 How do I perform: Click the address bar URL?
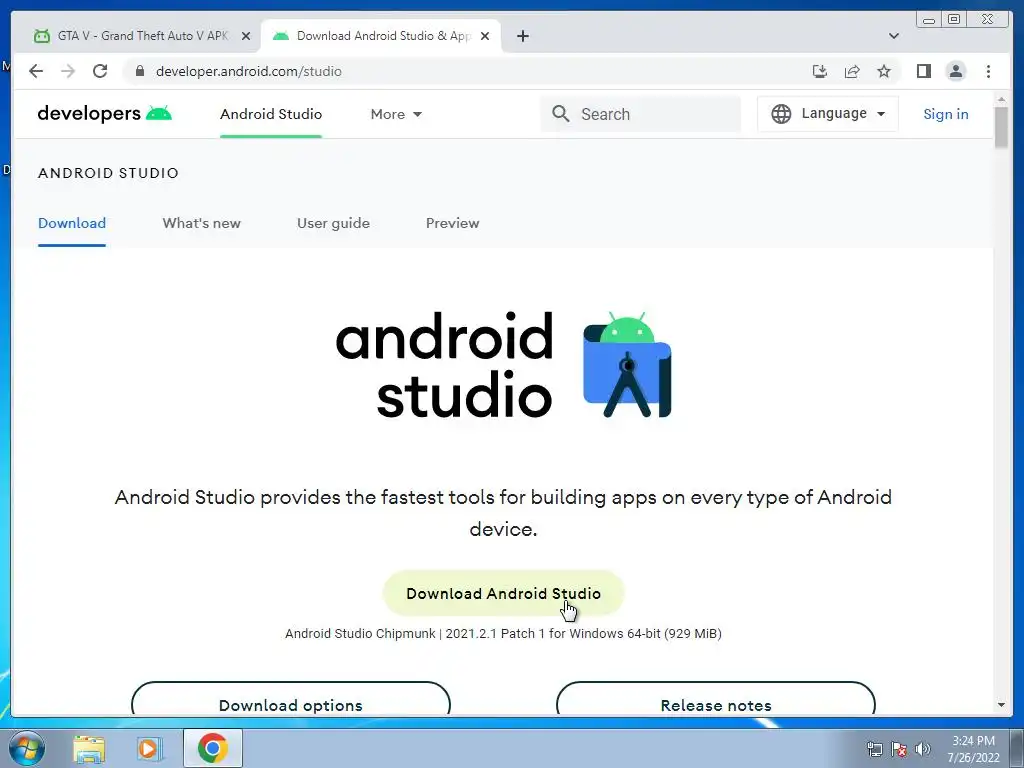[x=248, y=71]
